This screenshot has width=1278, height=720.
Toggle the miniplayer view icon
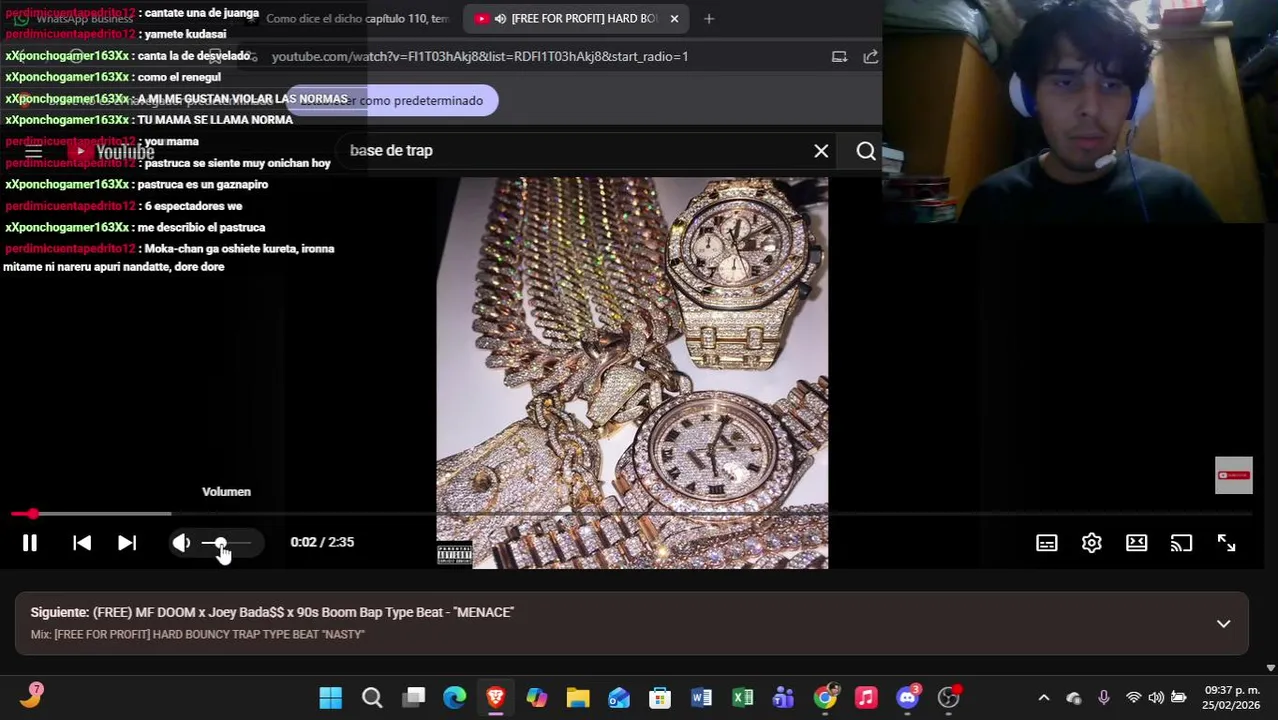point(1136,543)
